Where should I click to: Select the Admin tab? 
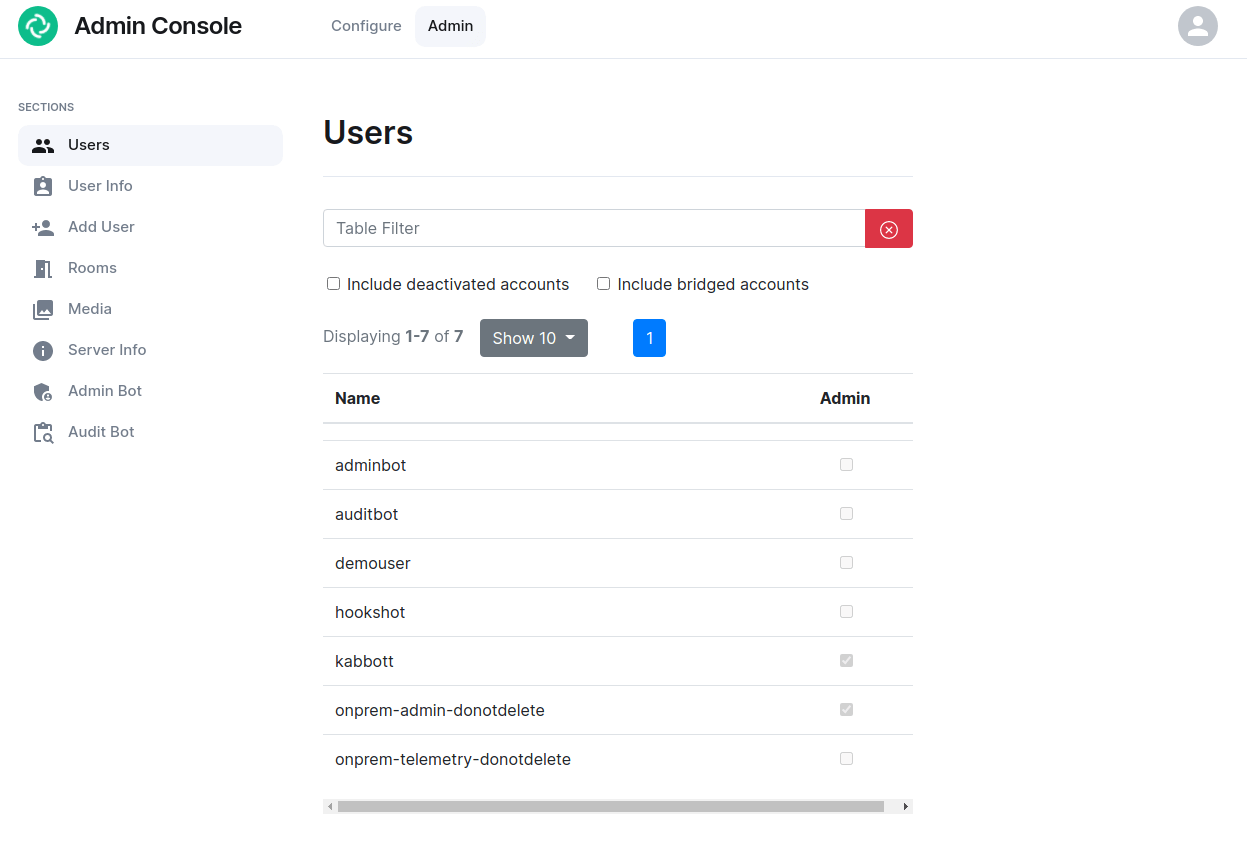(450, 26)
